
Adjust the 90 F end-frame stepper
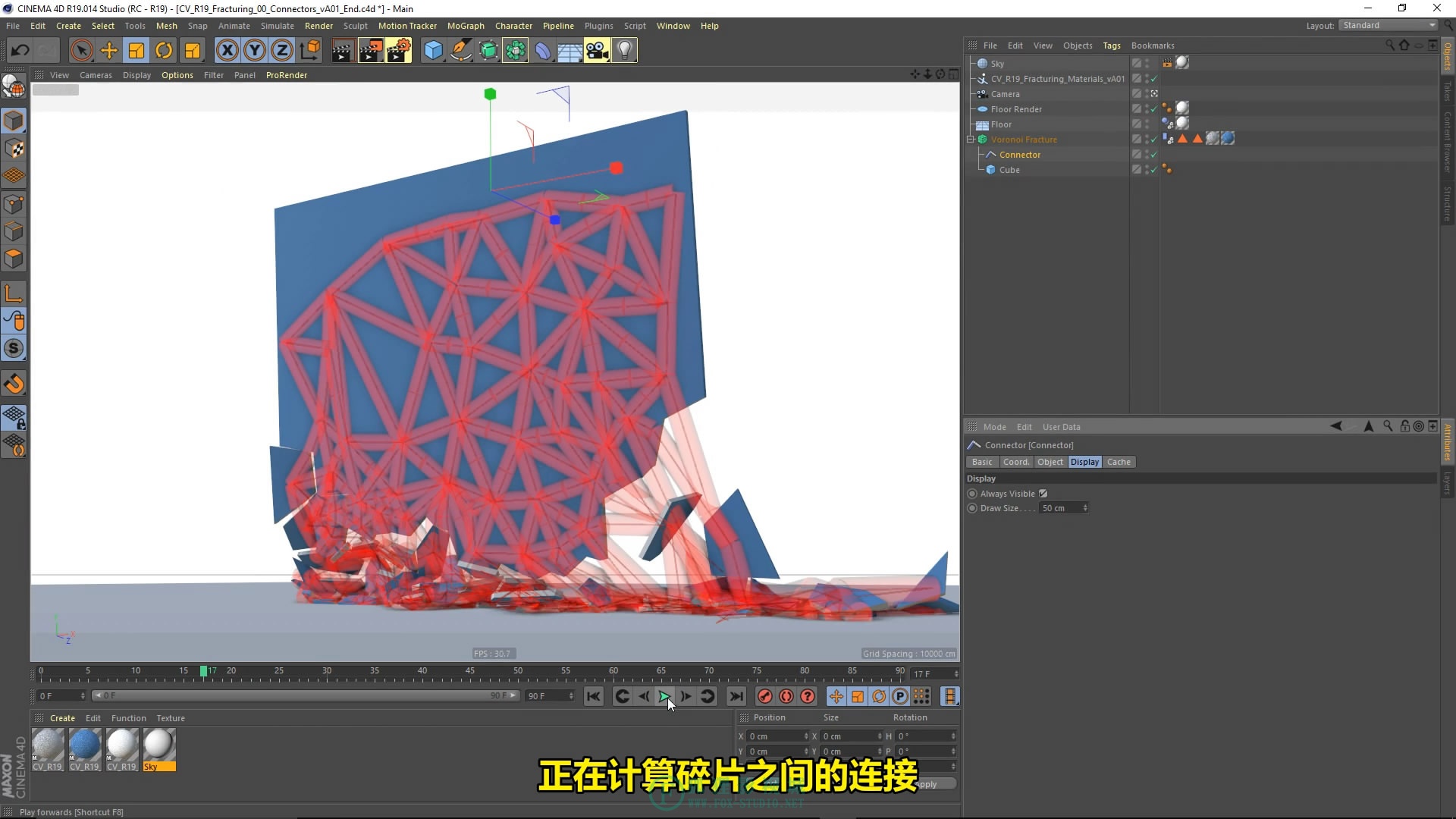coord(571,696)
